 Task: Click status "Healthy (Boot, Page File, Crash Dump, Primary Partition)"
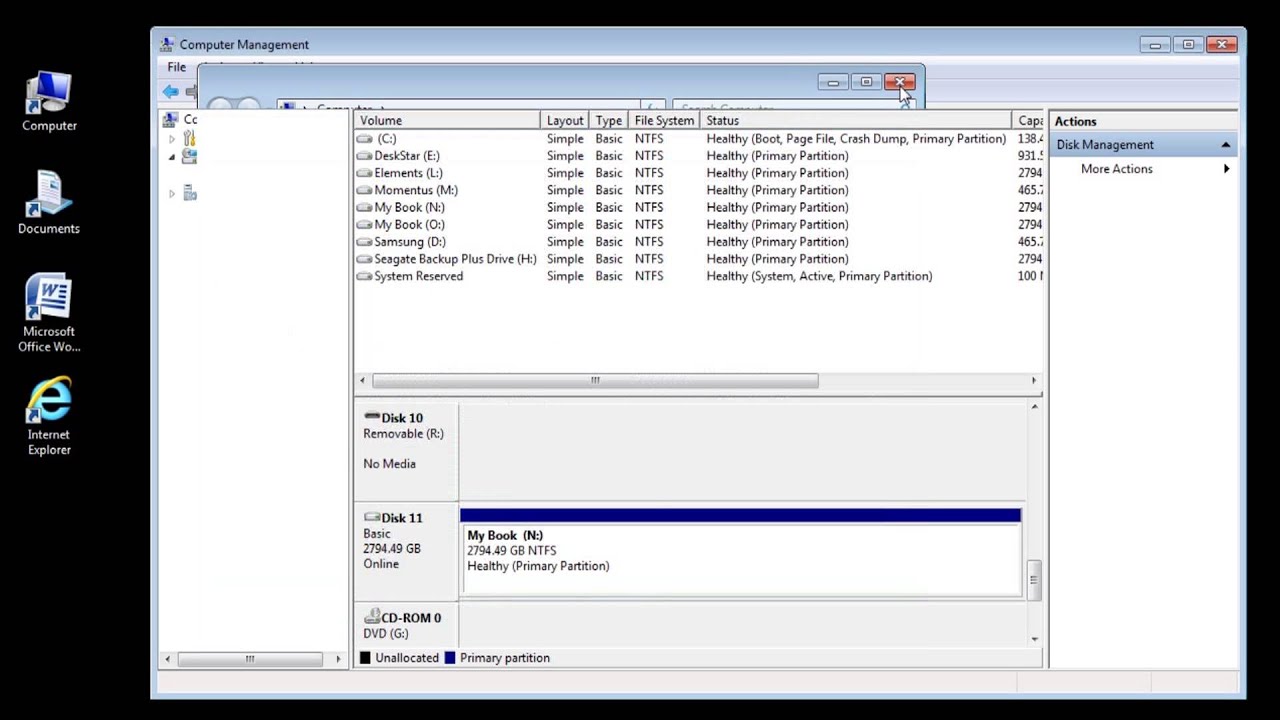tap(856, 139)
